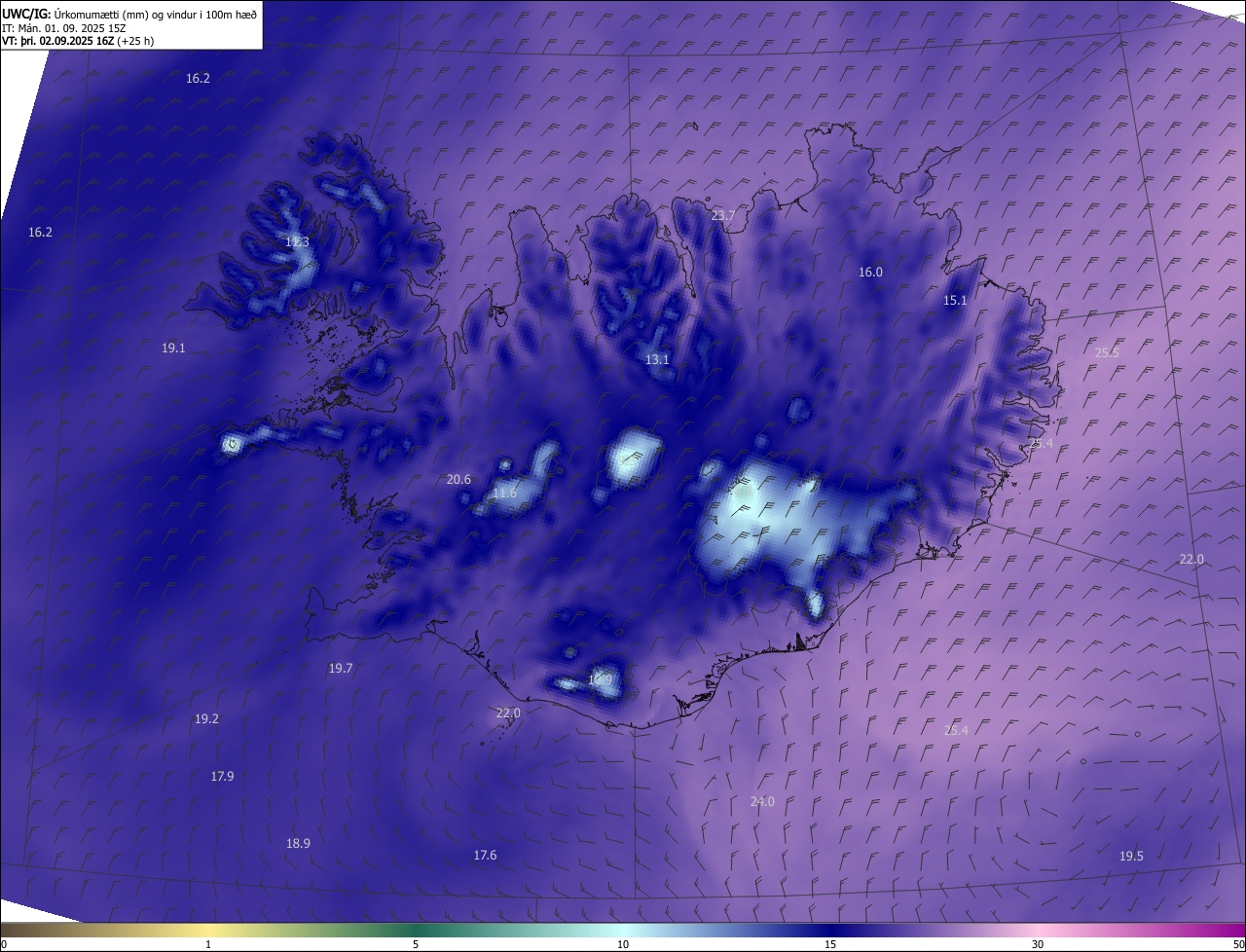Image resolution: width=1246 pixels, height=952 pixels.
Task: Click the 19.7 value off the southwest coast
Action: (341, 669)
